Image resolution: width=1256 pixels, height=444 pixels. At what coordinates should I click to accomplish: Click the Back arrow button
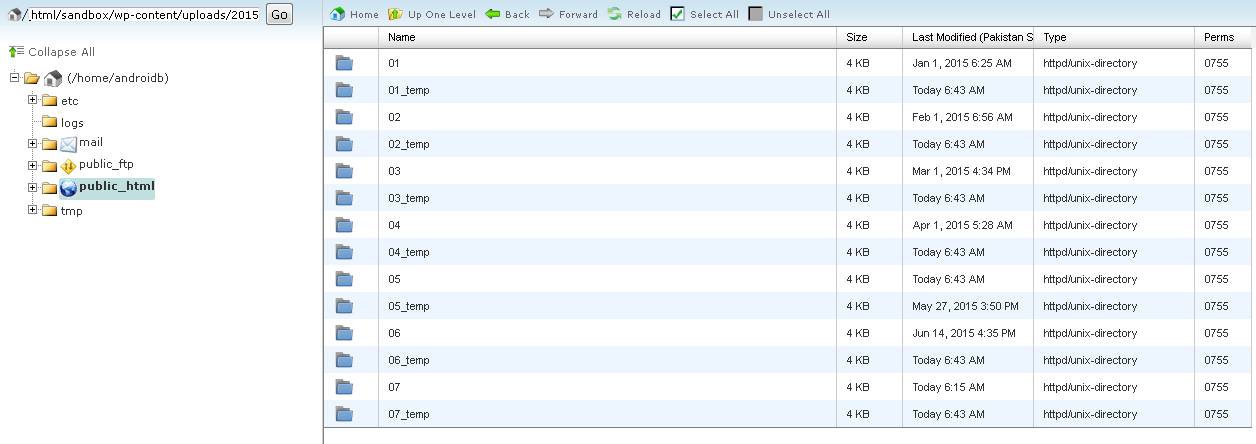[493, 14]
